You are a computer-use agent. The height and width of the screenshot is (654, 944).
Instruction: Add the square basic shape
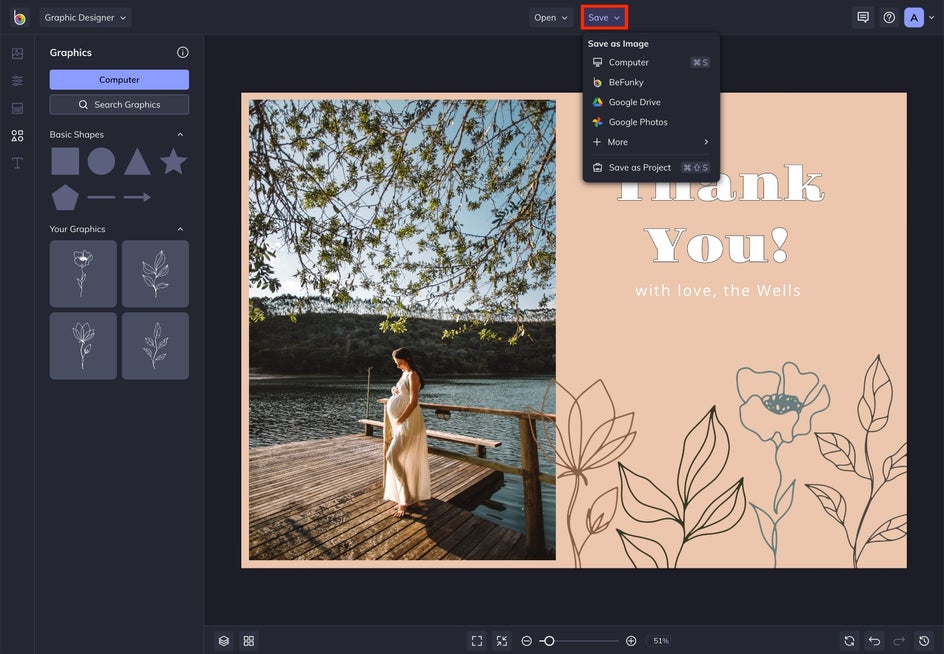point(65,161)
